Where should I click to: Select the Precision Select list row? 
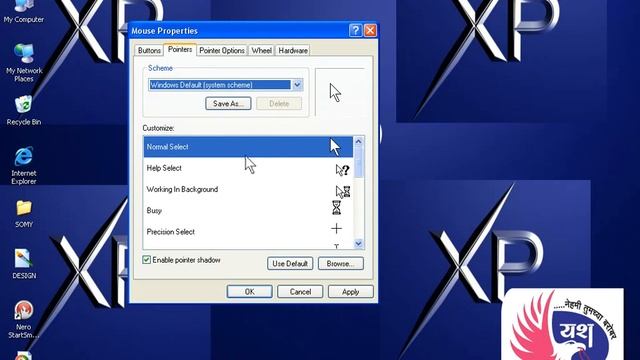(248, 232)
